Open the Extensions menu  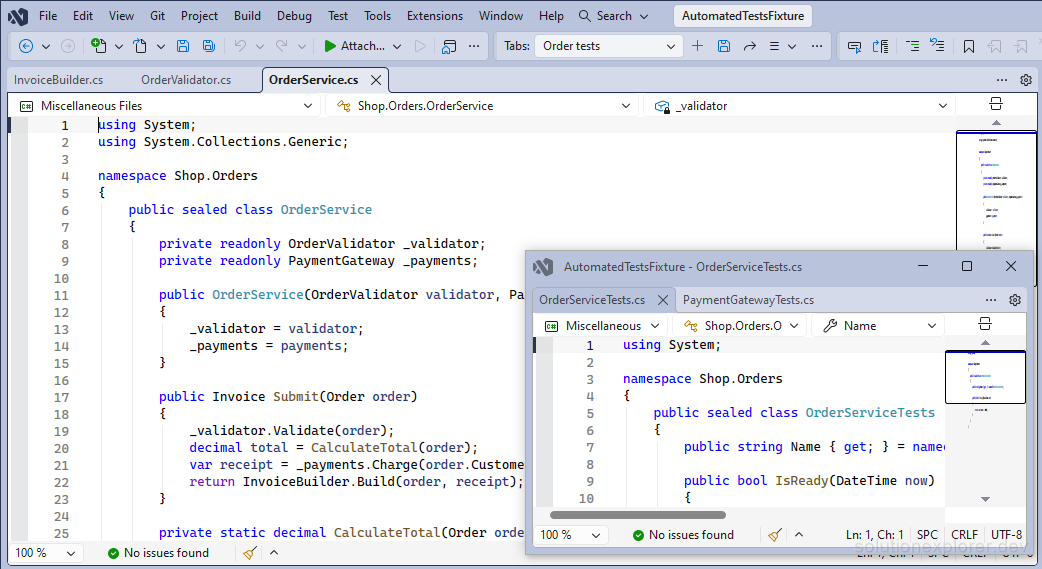pyautogui.click(x=435, y=16)
